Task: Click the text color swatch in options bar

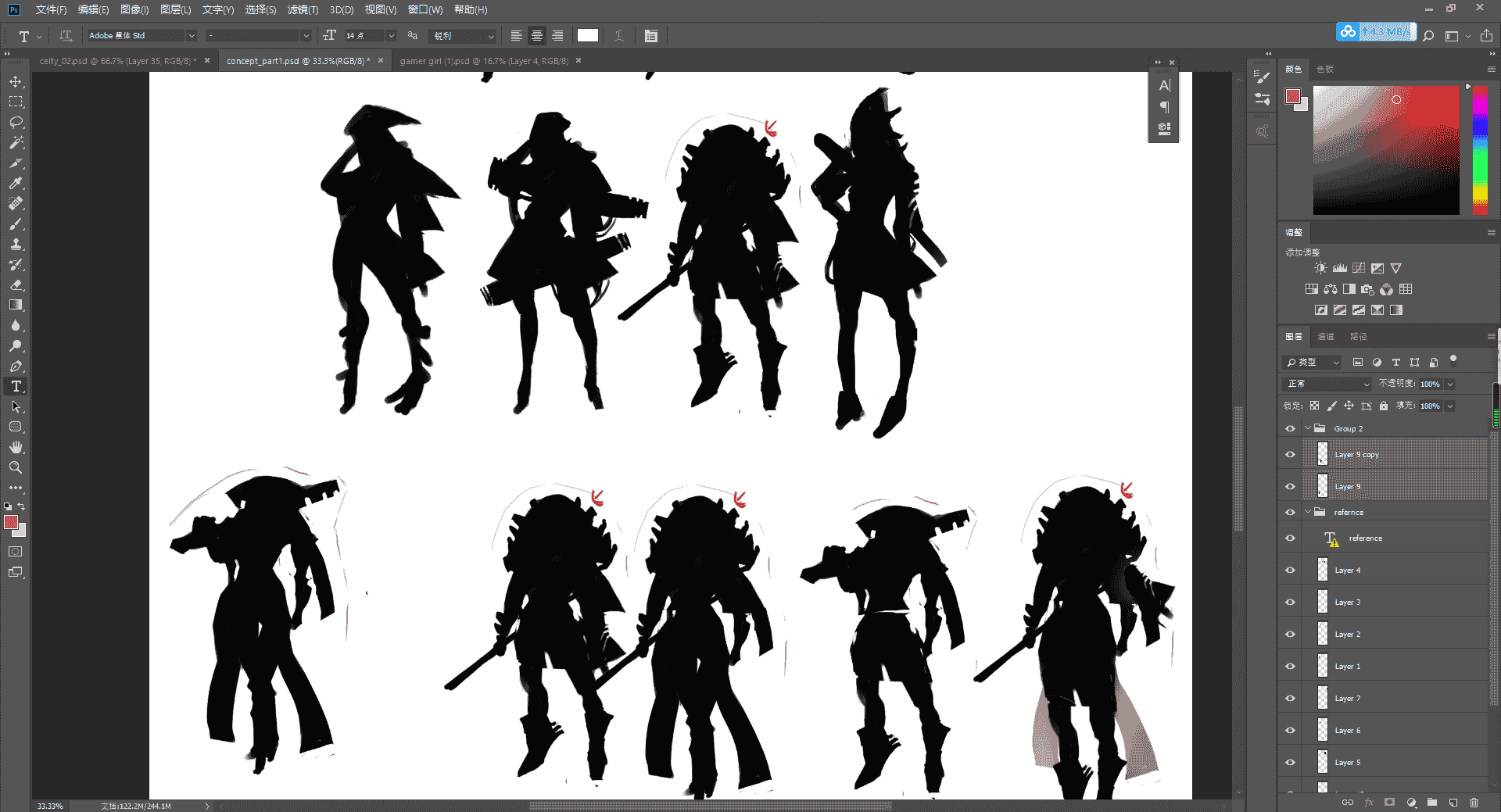Action: click(x=588, y=35)
